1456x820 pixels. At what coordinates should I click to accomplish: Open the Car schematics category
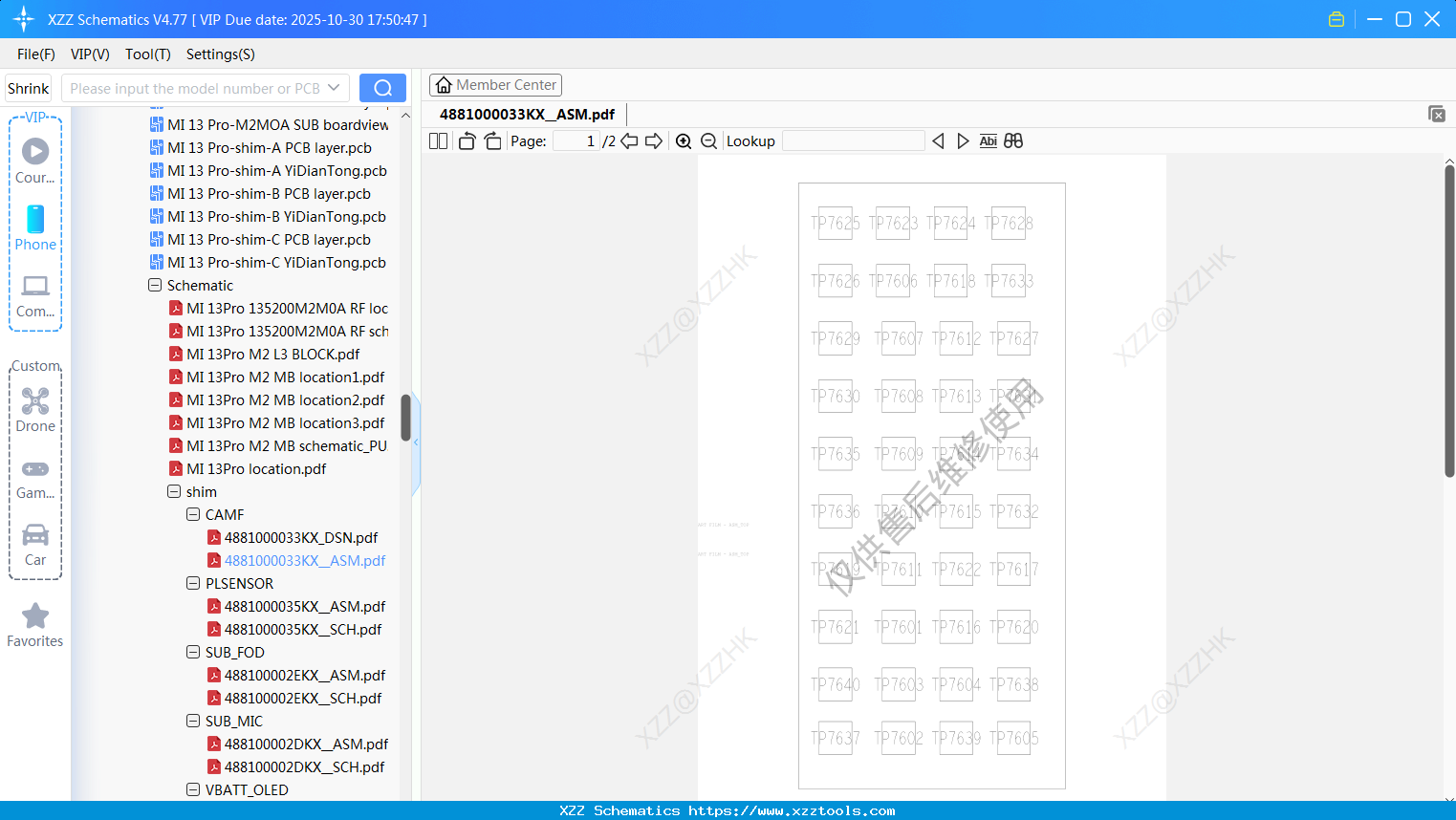coord(35,543)
